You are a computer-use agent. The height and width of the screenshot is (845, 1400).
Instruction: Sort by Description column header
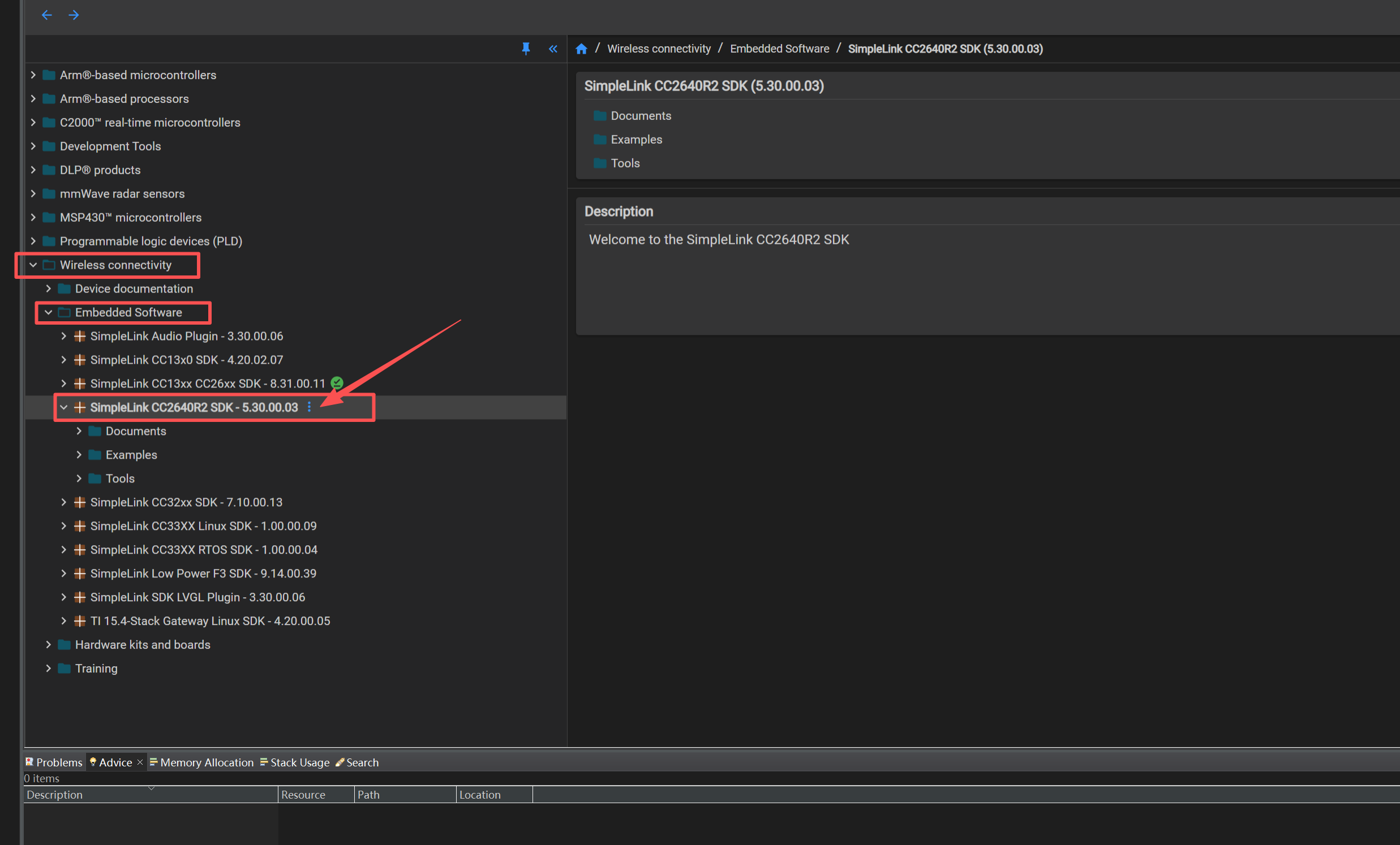tap(54, 795)
